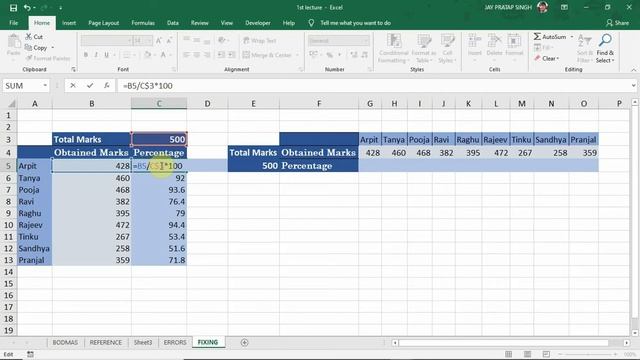Toggle Underline formatting button
Image resolution: width=640 pixels, height=360 pixels.
107,55
